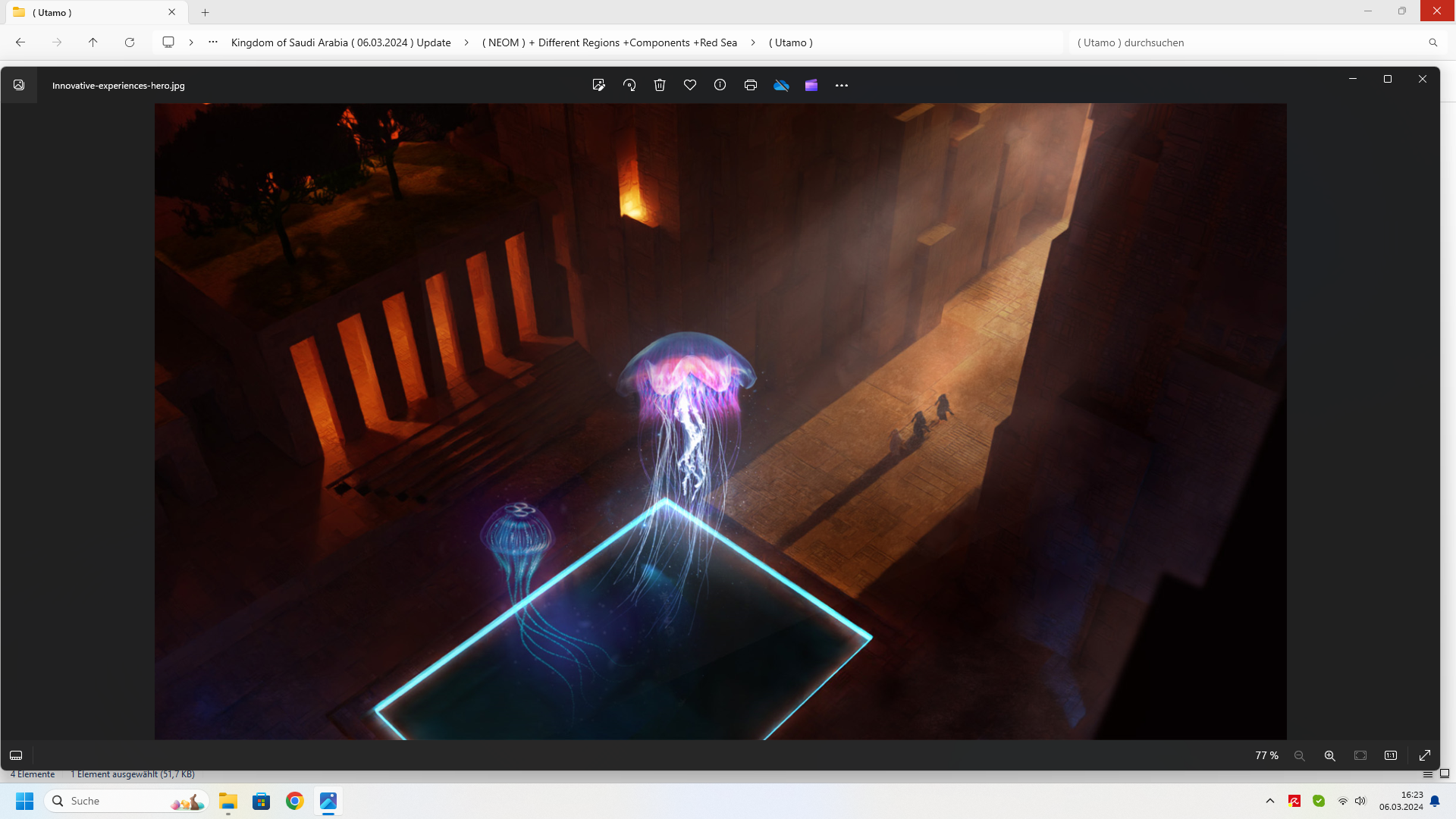
Task: Open File Explorer from the taskbar
Action: point(228,801)
